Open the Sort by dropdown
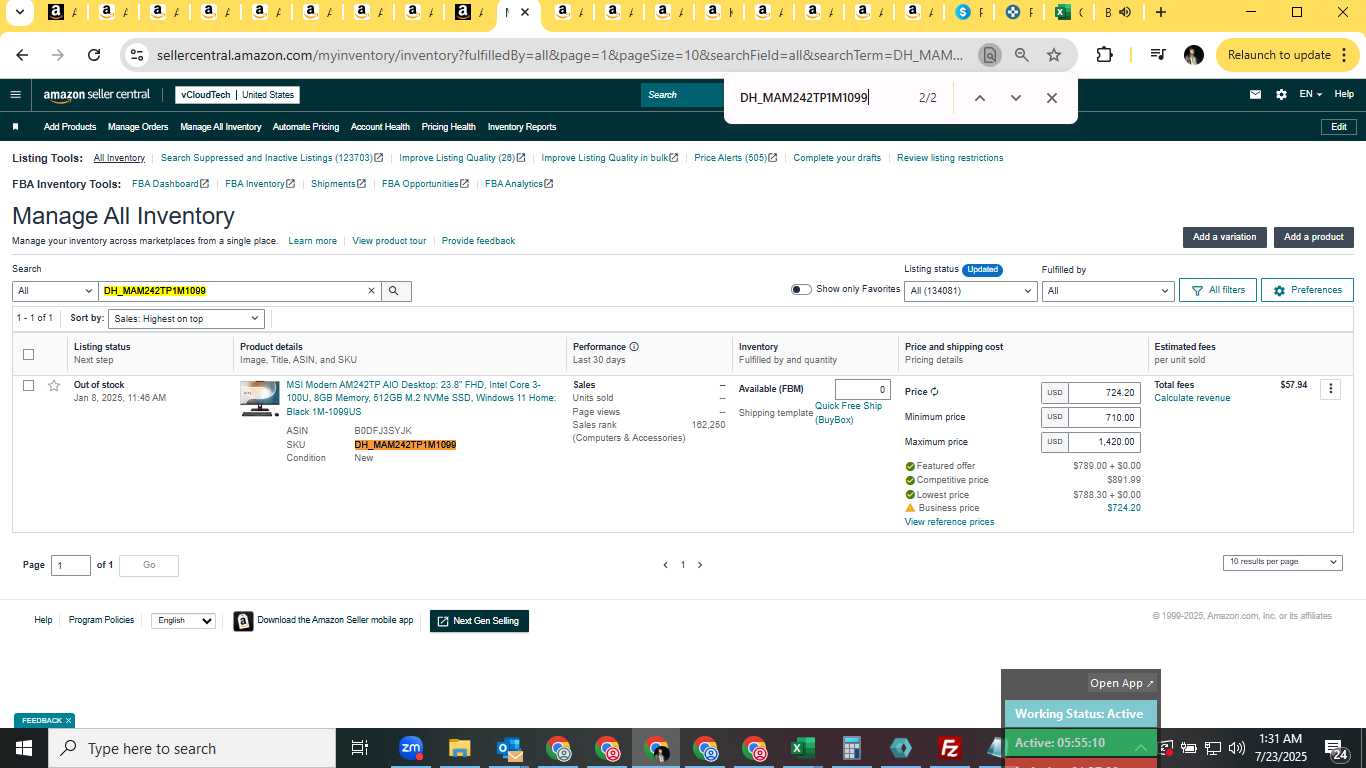Image resolution: width=1366 pixels, height=768 pixels. click(186, 319)
